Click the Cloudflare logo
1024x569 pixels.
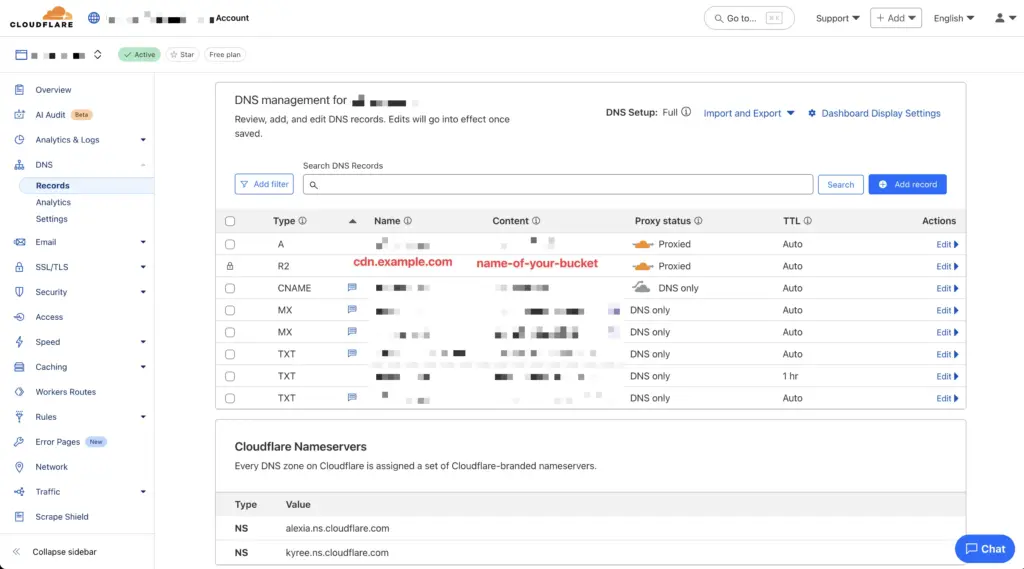click(x=41, y=17)
